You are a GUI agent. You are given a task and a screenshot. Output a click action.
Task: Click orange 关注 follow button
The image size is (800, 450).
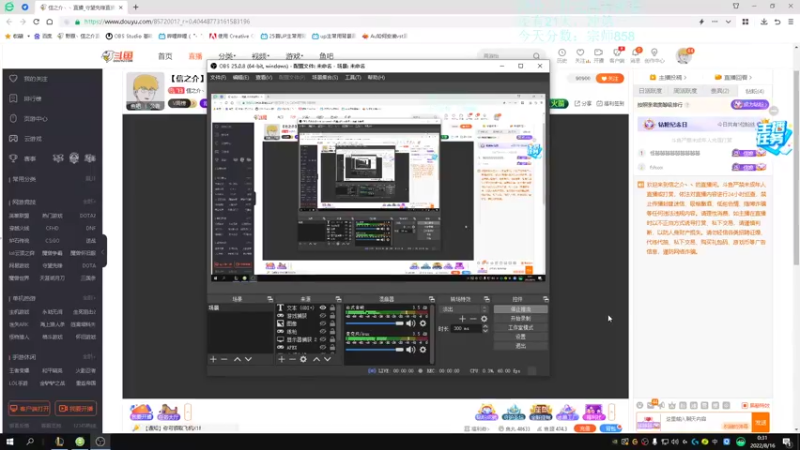(x=610, y=79)
